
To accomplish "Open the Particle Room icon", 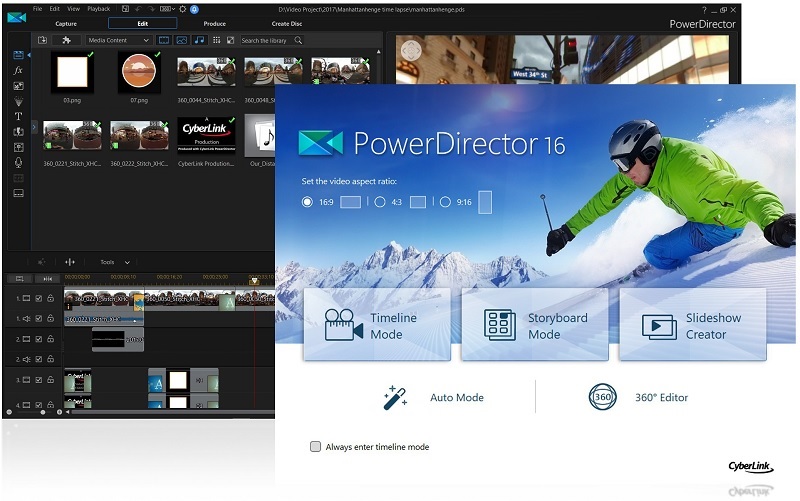I will (18, 101).
